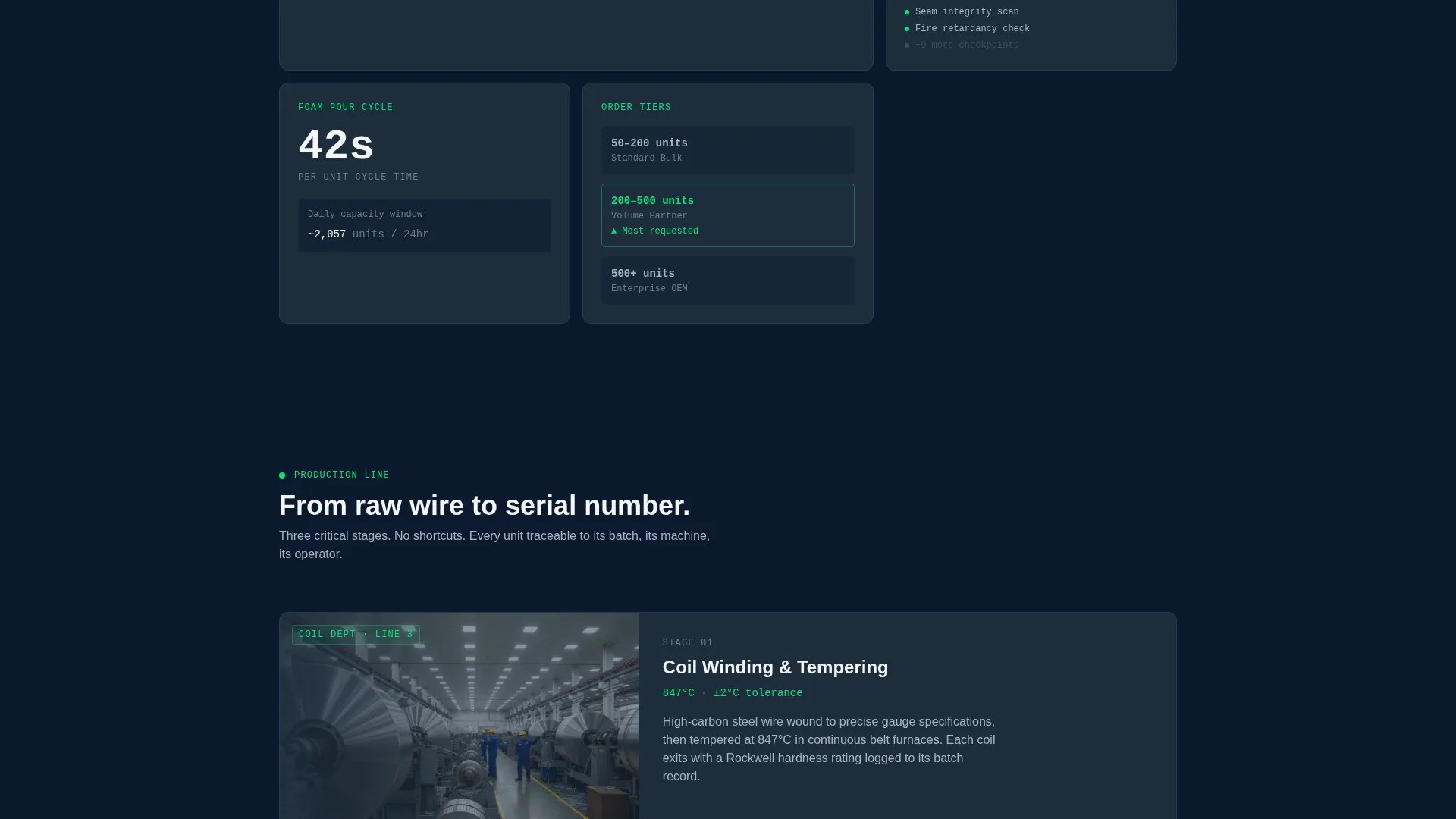
Task: Click the green dot beside PRODUCTION LINE
Action: [282, 475]
